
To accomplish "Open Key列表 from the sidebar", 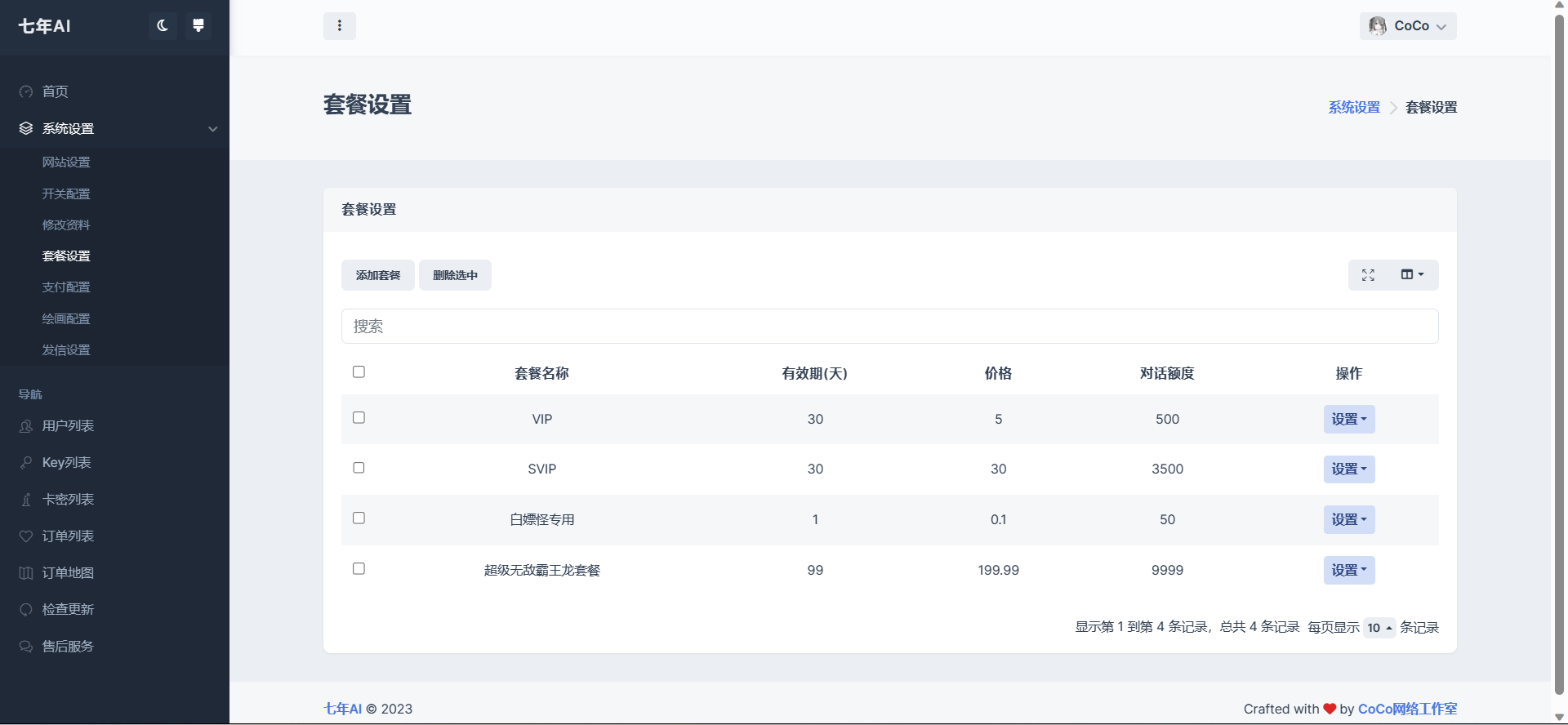I will tap(66, 463).
